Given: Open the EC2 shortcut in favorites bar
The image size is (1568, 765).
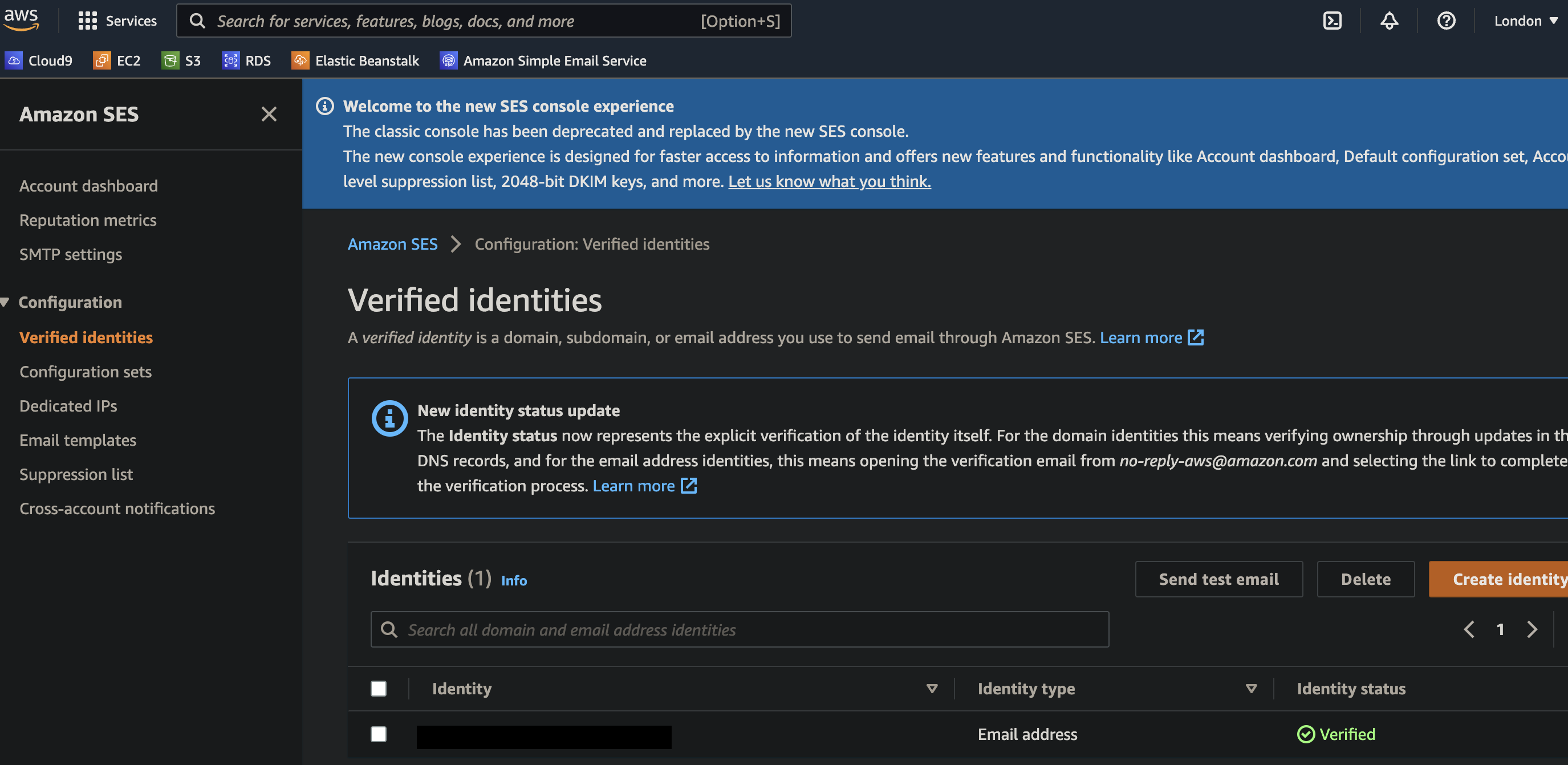Looking at the screenshot, I should click(117, 60).
